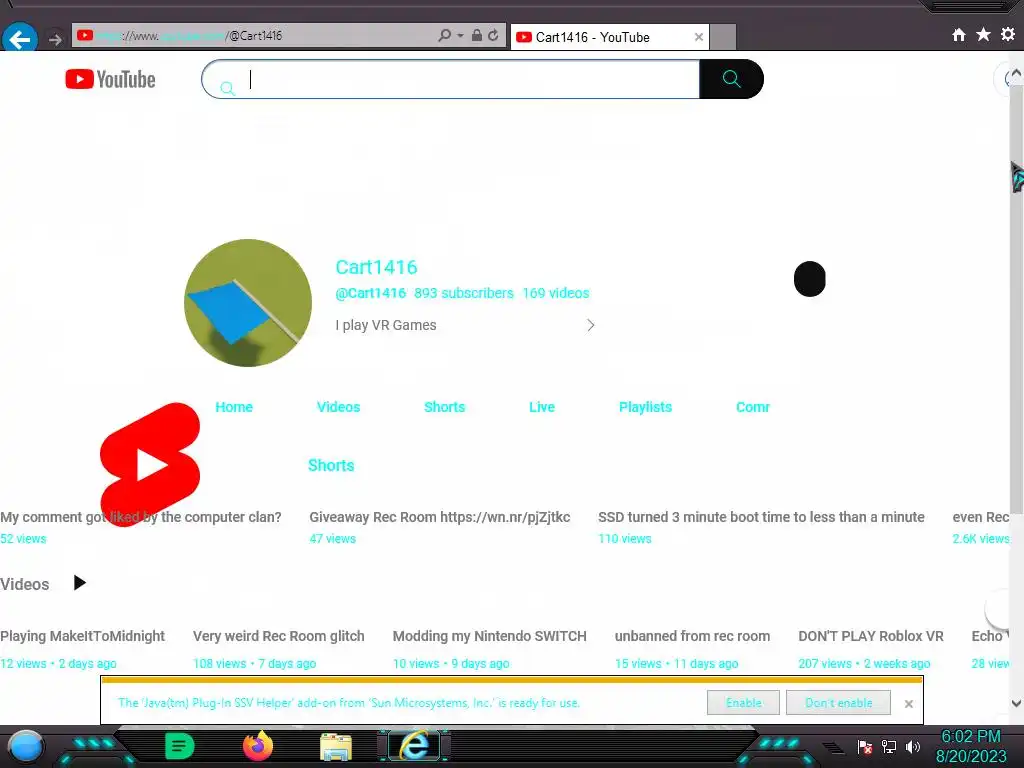1024x768 pixels.
Task: Click the address bar URL field
Action: [255, 35]
